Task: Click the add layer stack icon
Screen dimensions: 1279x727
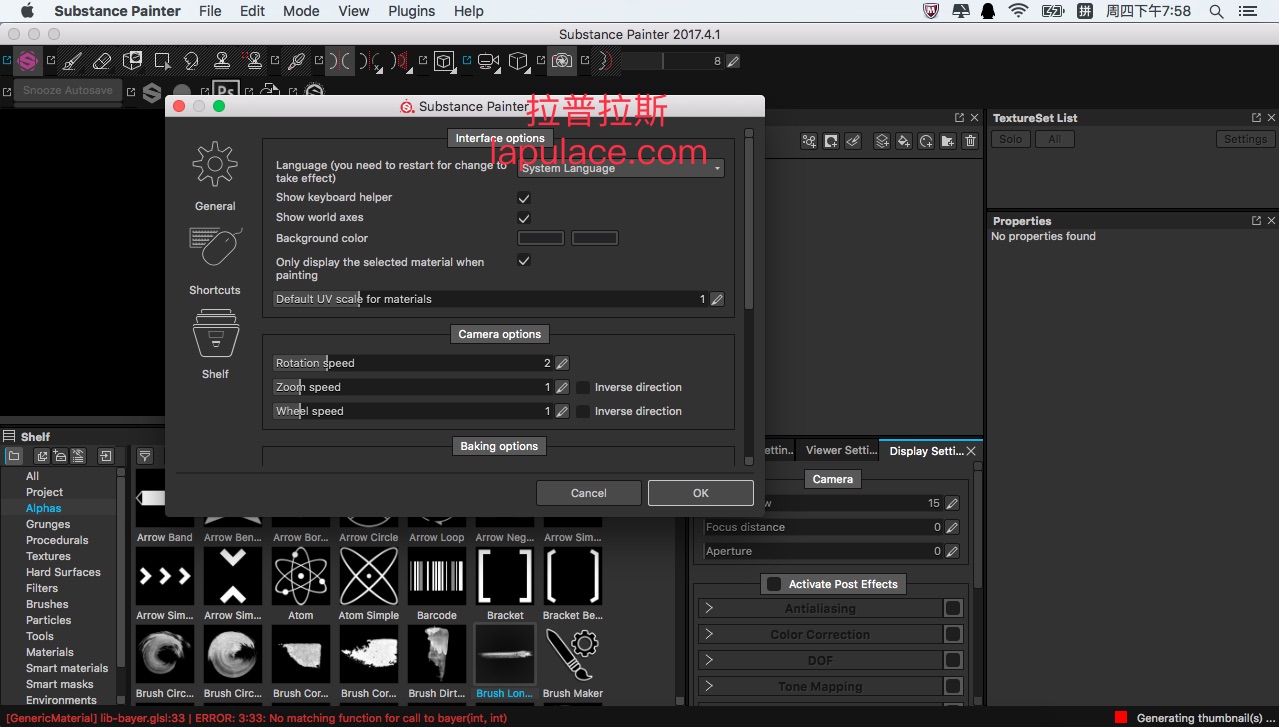Action: coord(882,141)
